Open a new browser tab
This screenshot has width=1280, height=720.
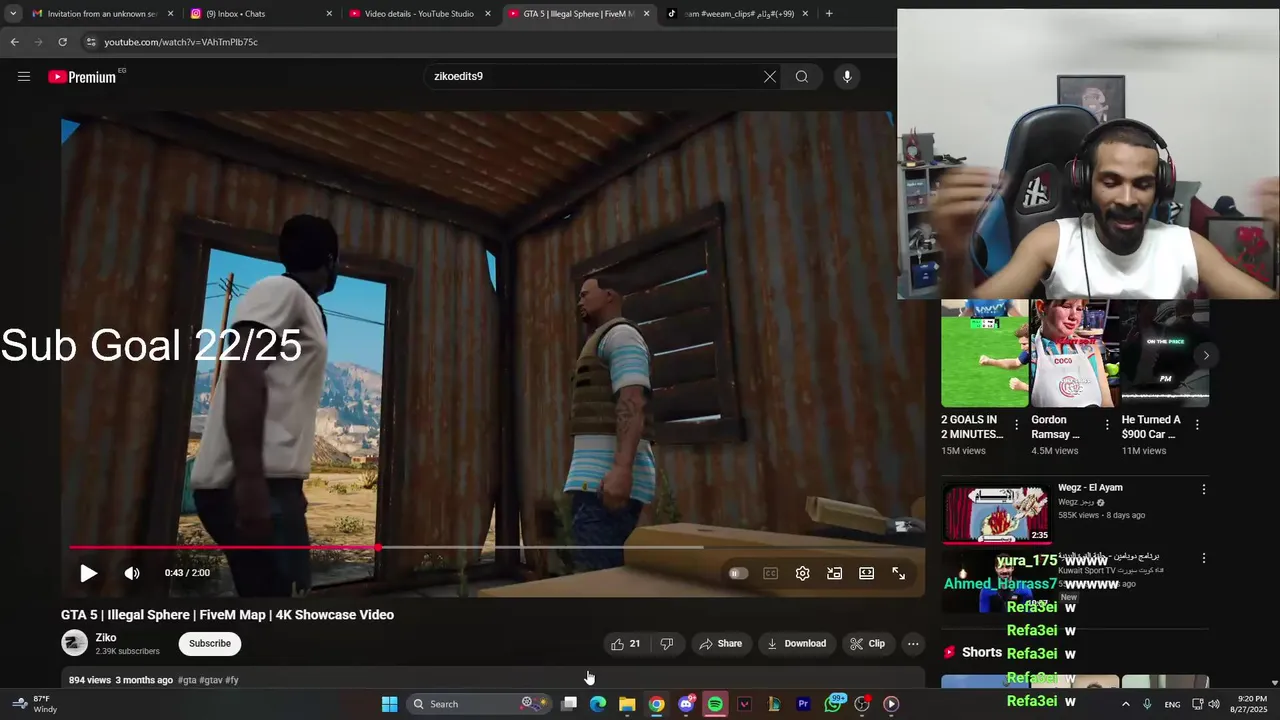click(829, 14)
